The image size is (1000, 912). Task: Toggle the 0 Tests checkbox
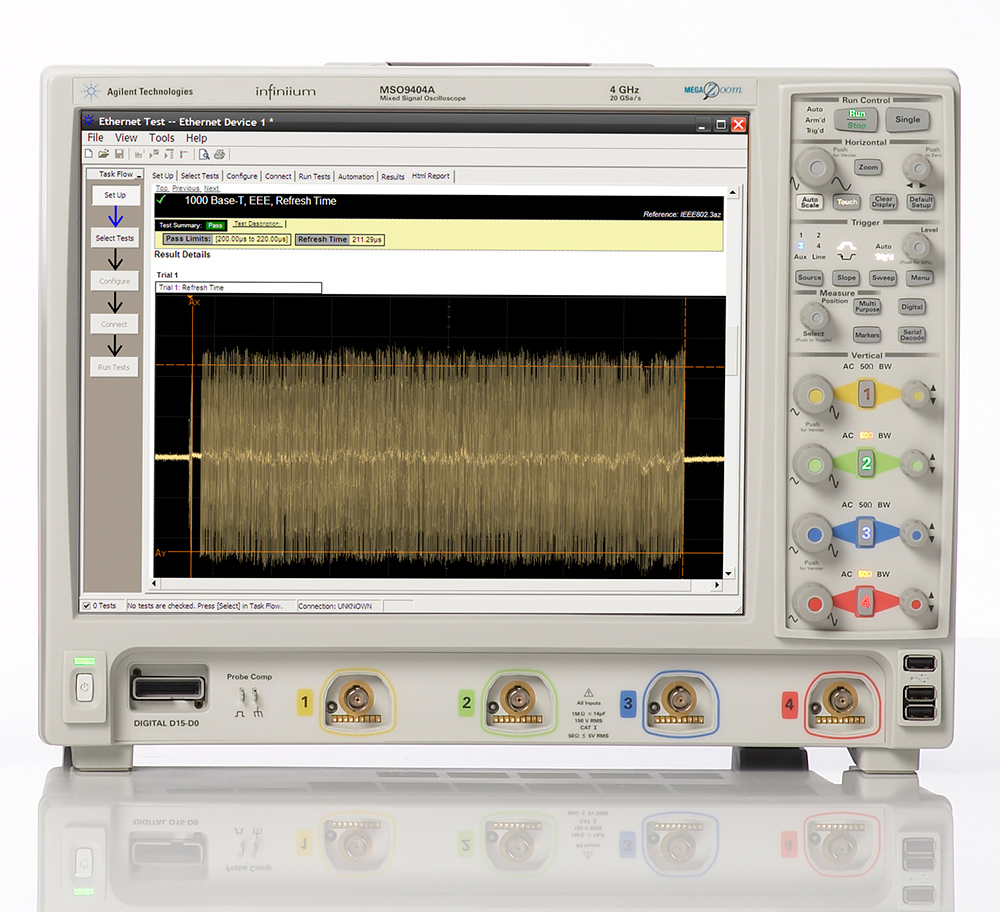[86, 606]
